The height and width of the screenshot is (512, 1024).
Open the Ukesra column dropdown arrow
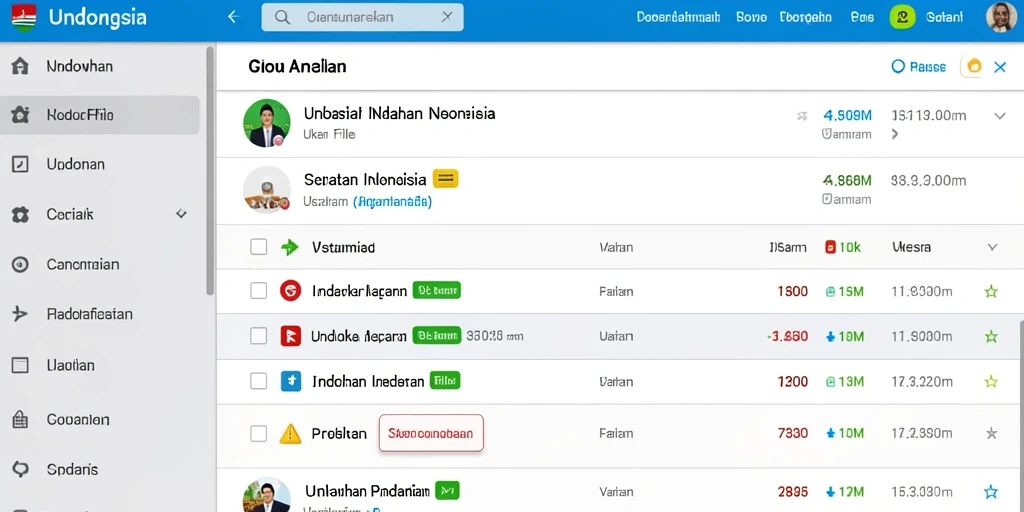(992, 247)
